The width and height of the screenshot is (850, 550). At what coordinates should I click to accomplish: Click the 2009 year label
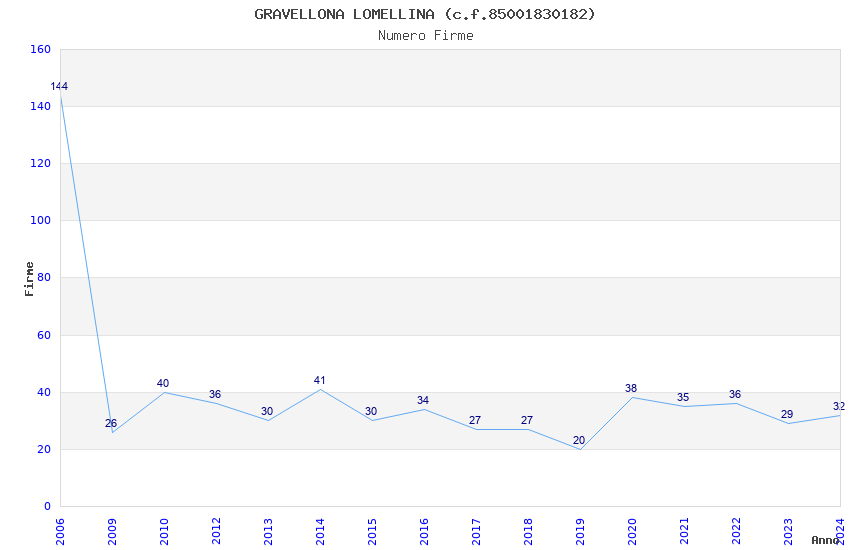tap(112, 532)
